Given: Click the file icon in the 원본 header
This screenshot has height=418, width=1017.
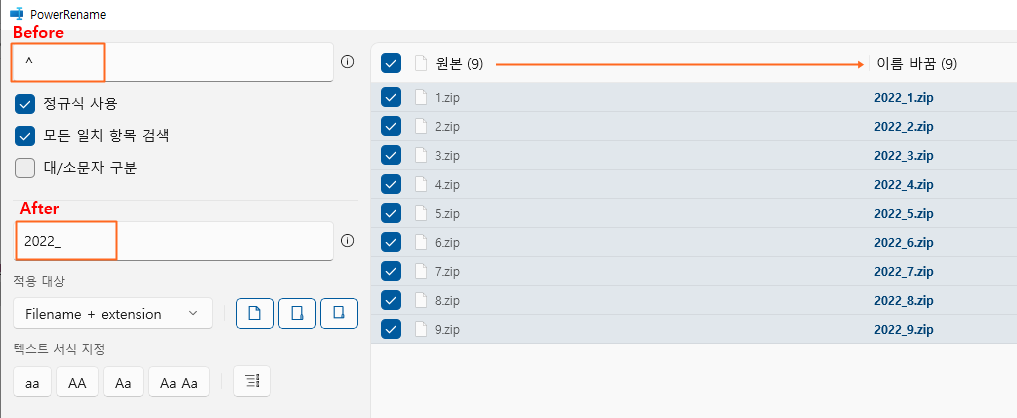Looking at the screenshot, I should click(x=421, y=63).
